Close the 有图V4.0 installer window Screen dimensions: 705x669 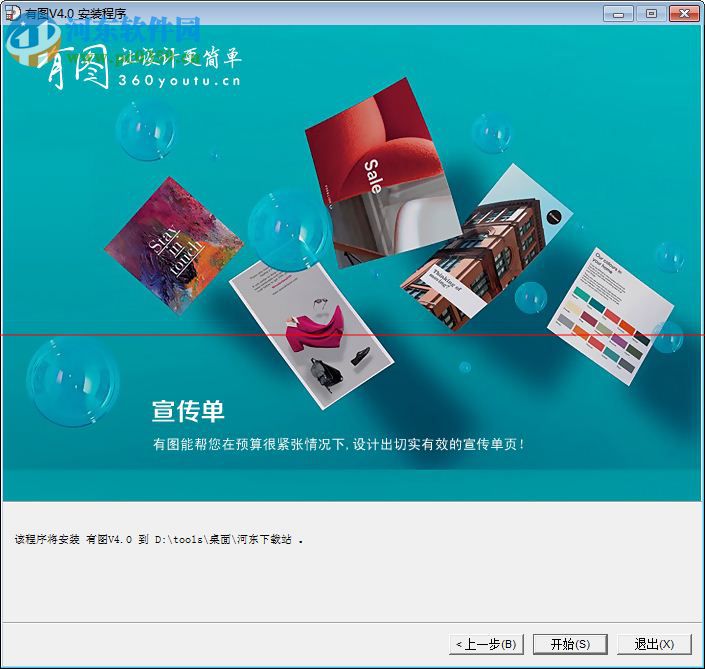pyautogui.click(x=684, y=13)
